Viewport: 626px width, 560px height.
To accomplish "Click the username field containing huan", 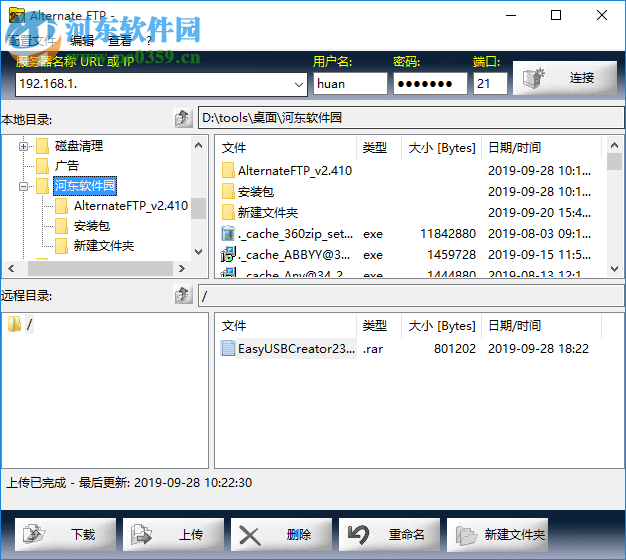I will [x=350, y=84].
